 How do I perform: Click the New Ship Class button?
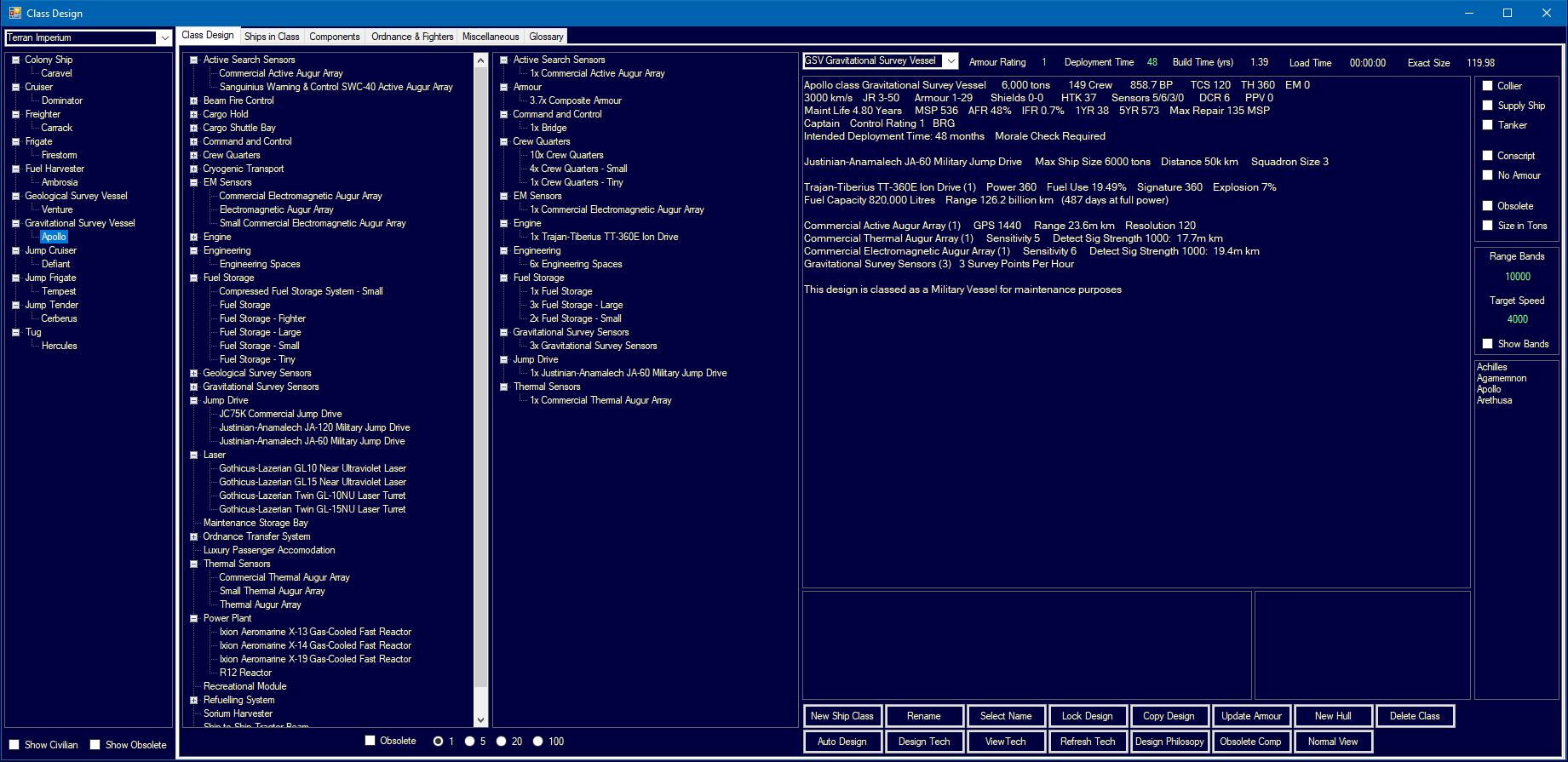(842, 716)
